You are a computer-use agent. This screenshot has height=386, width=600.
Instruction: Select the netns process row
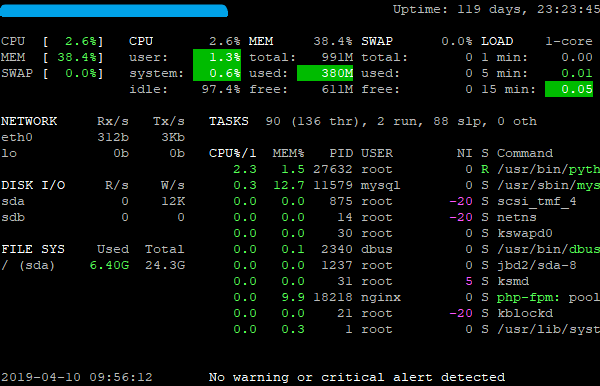385,218
